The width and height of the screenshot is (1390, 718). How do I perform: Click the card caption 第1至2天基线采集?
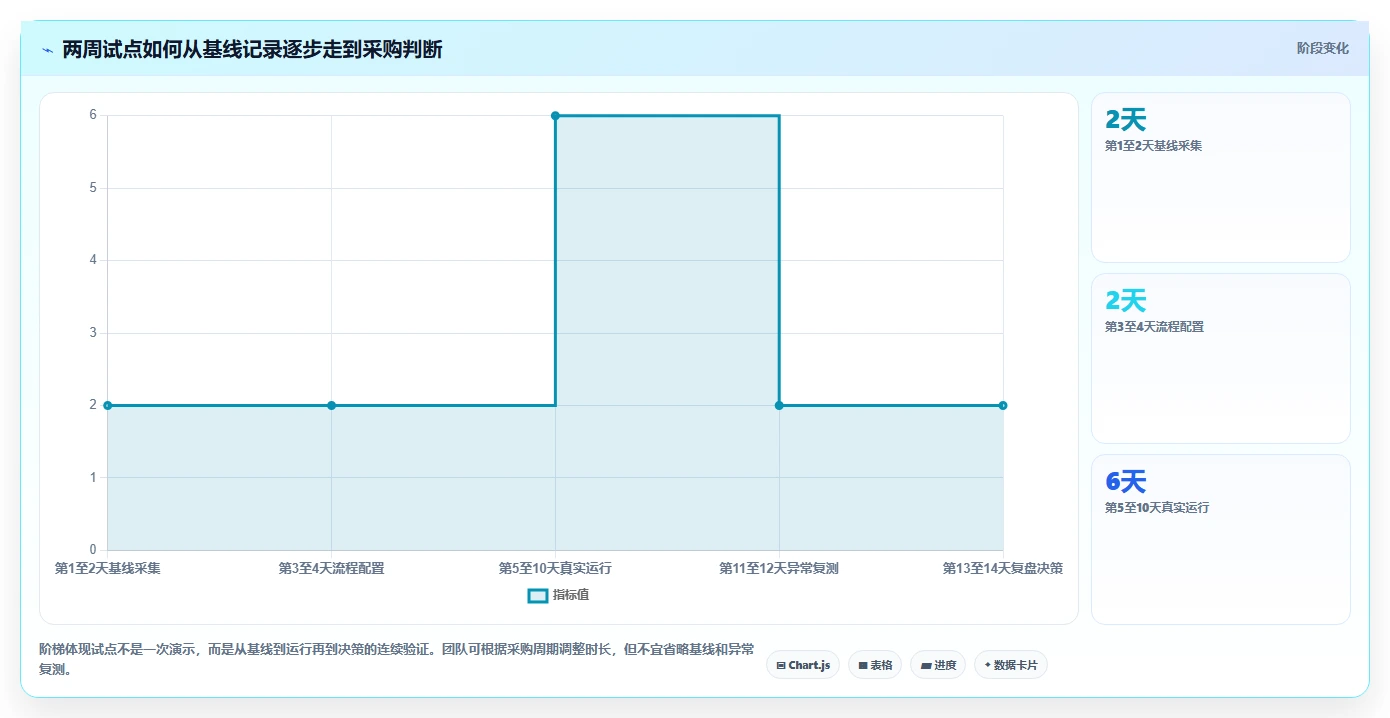(x=1153, y=146)
